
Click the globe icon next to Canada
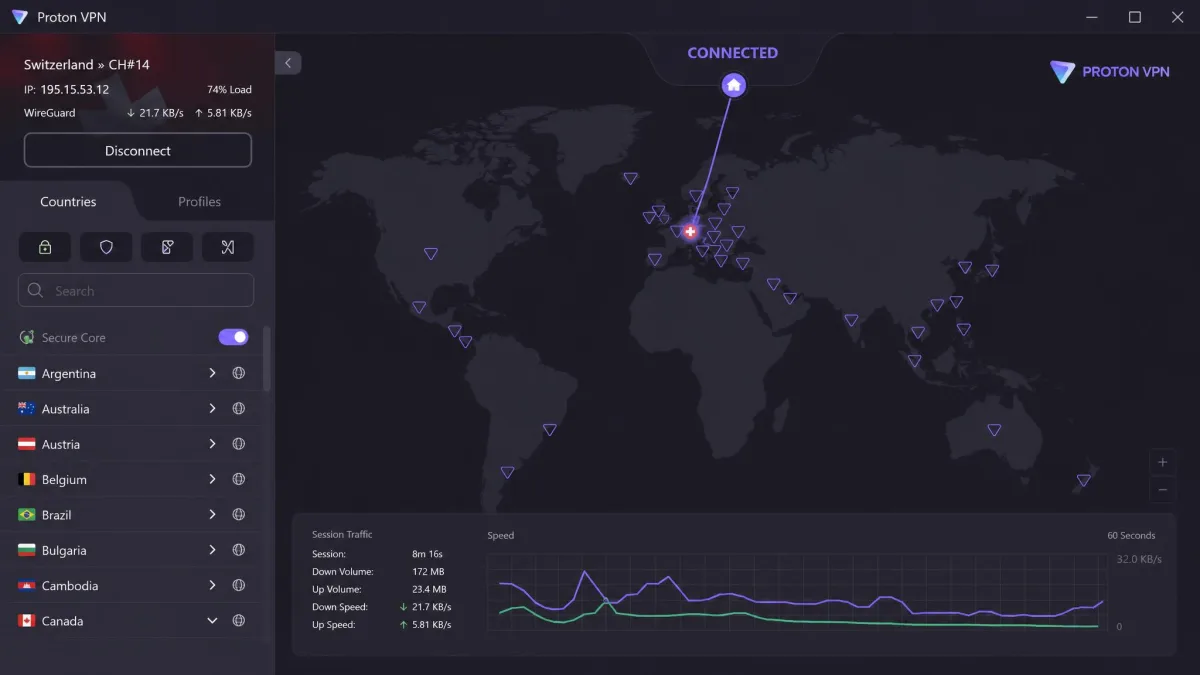coord(239,621)
